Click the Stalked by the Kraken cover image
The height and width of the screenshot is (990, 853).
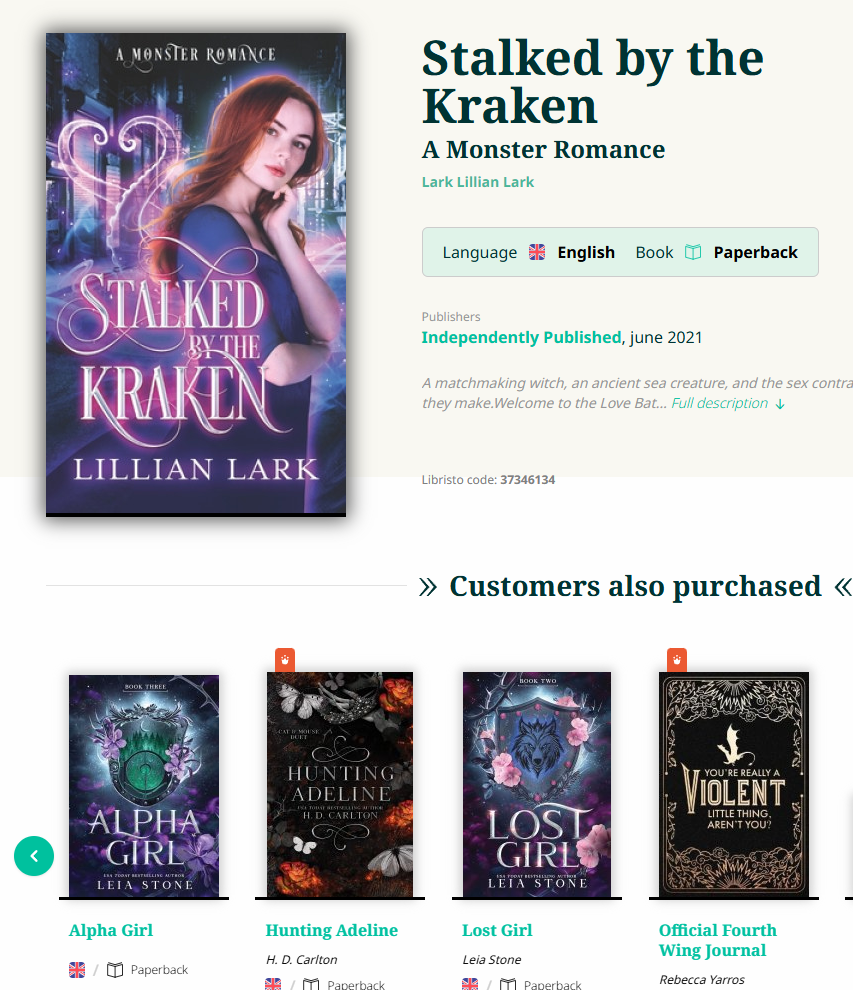196,275
